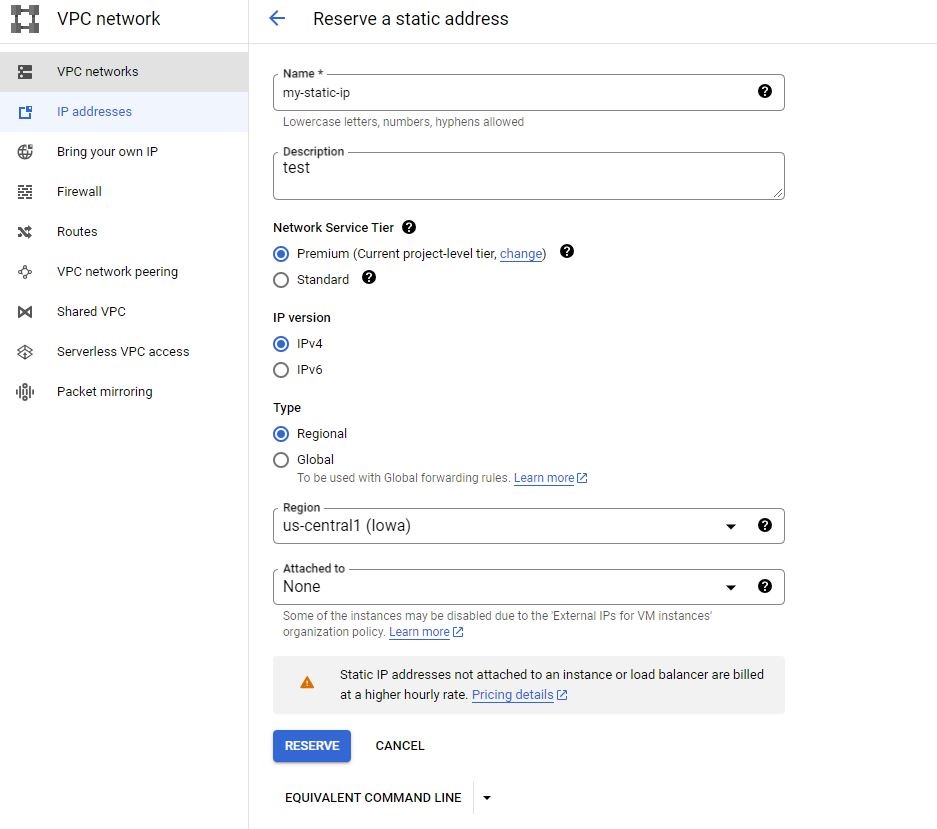Open Serverless VPC access
937x829 pixels.
[122, 351]
